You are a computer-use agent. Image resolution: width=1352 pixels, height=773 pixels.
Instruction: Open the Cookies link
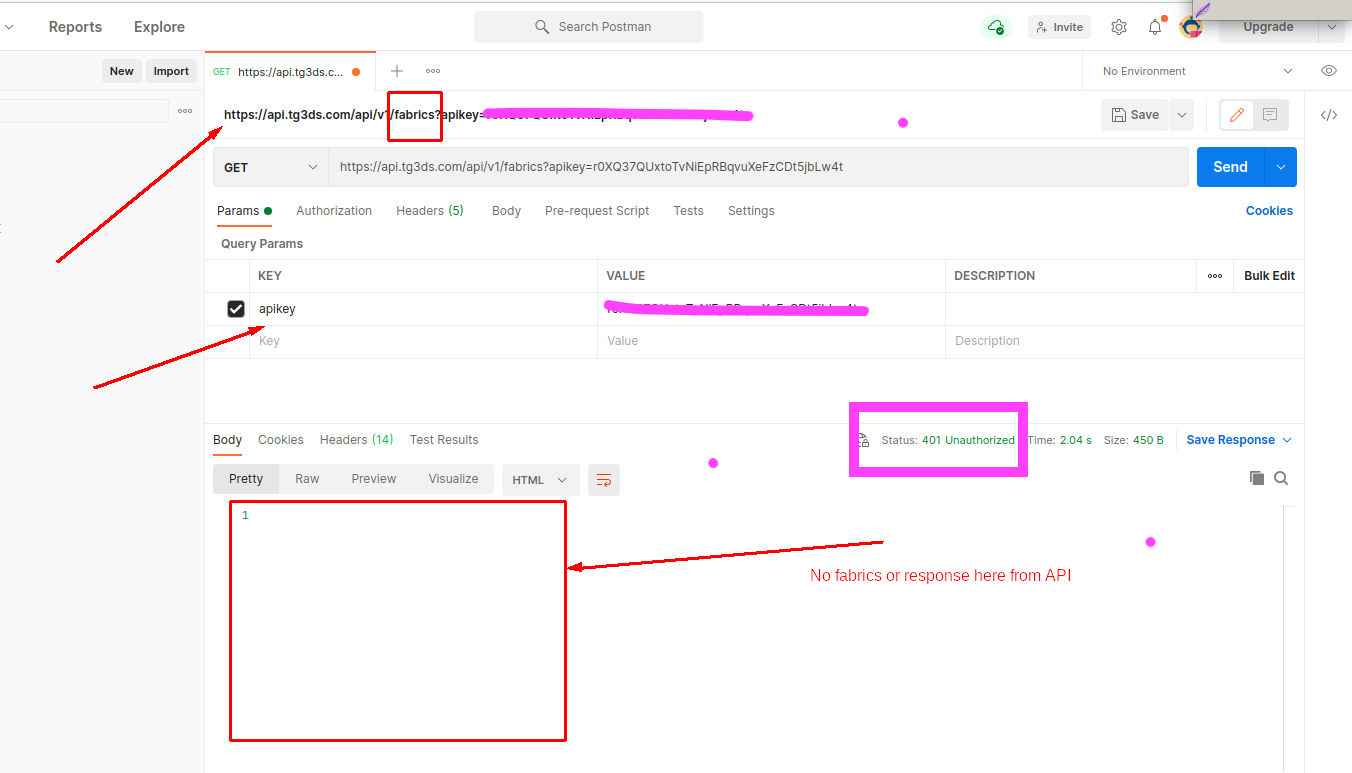(1269, 211)
